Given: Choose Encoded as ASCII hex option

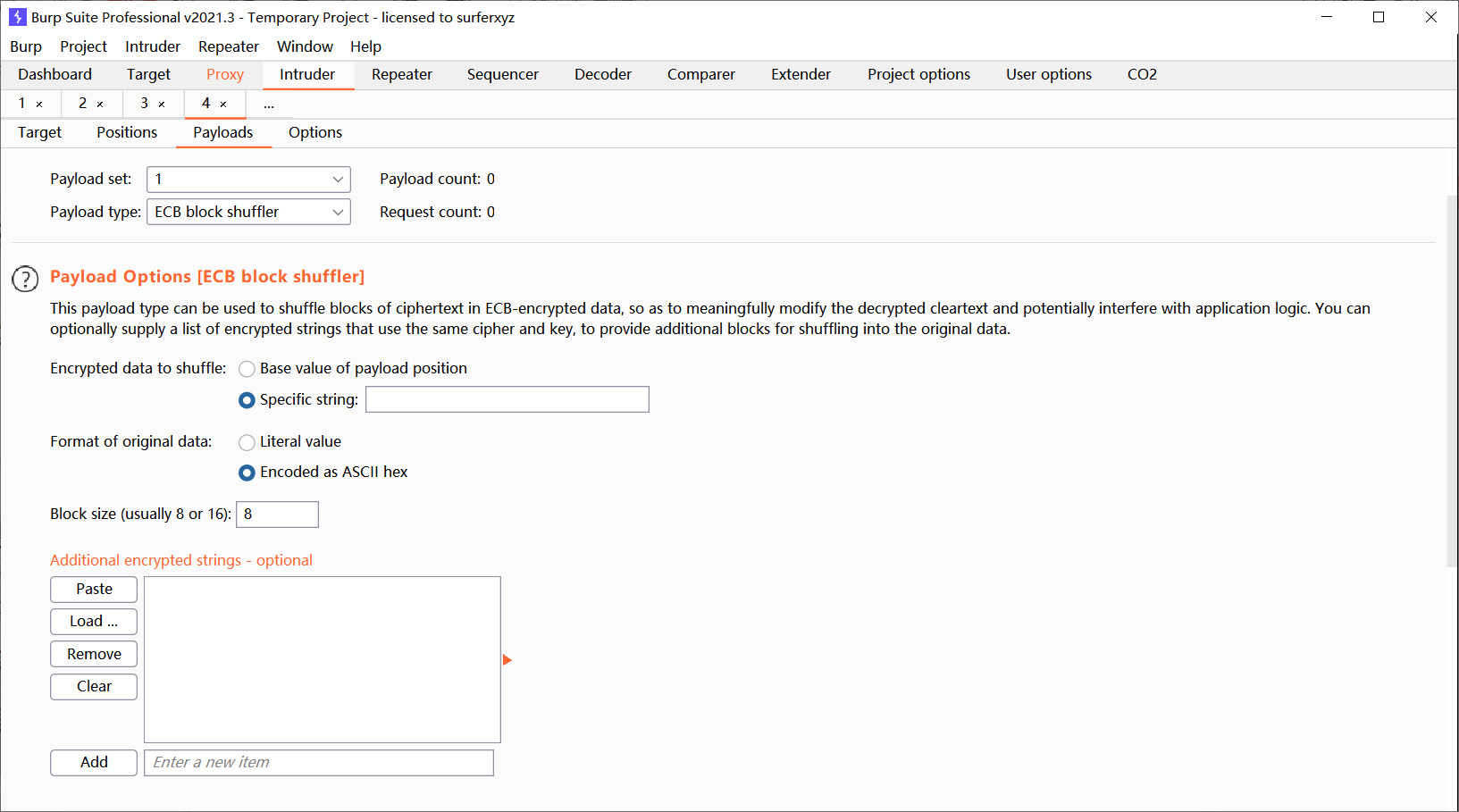Looking at the screenshot, I should pos(247,473).
